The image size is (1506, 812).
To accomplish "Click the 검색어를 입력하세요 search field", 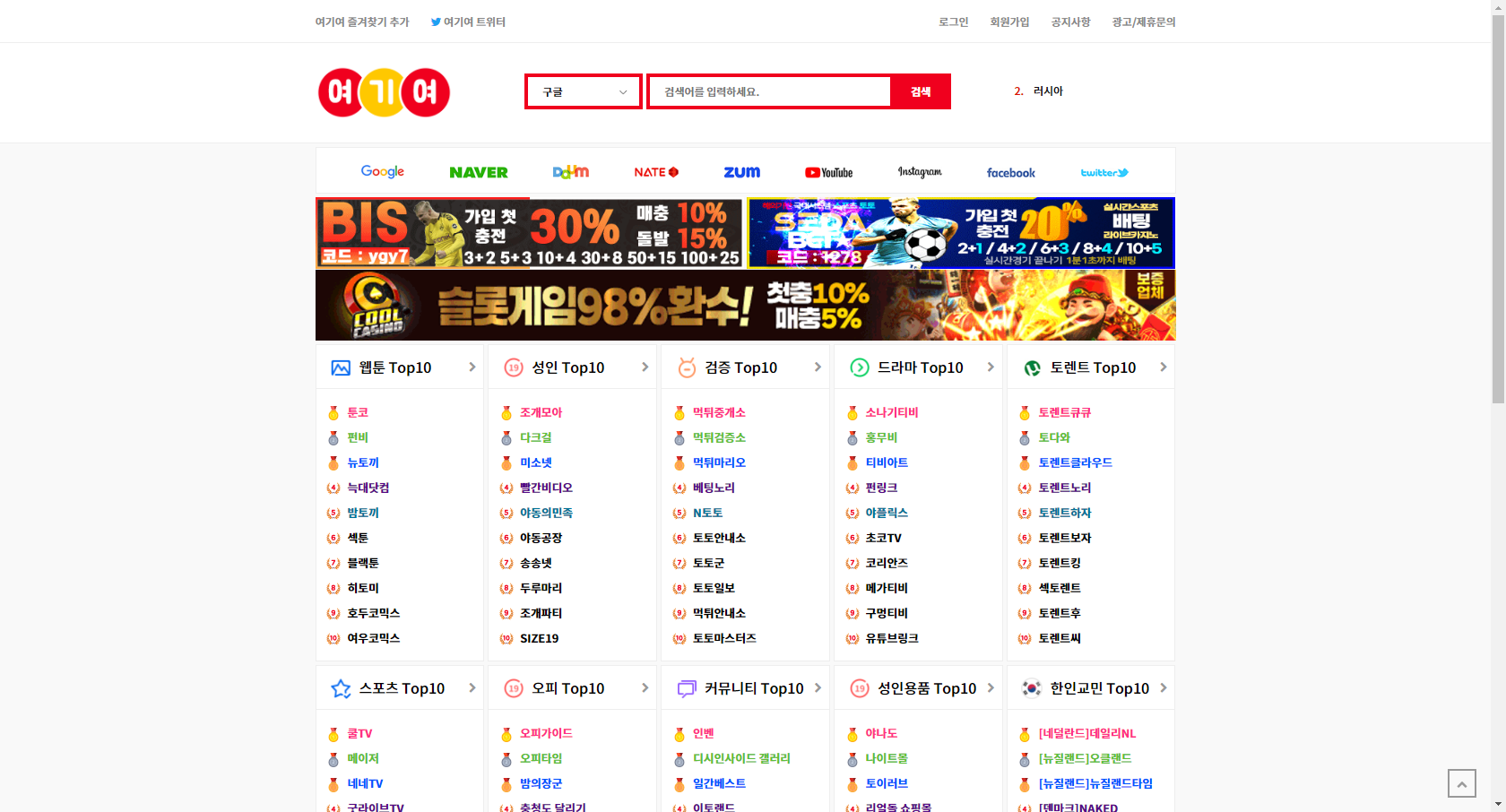I will point(769,91).
